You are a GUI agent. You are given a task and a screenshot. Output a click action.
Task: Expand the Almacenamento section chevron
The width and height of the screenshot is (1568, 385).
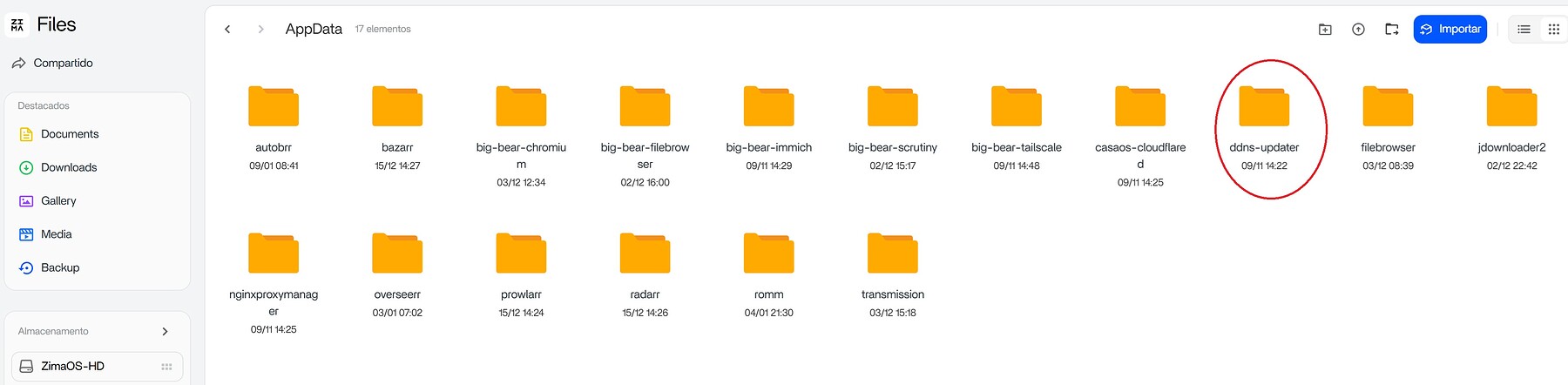(x=165, y=331)
